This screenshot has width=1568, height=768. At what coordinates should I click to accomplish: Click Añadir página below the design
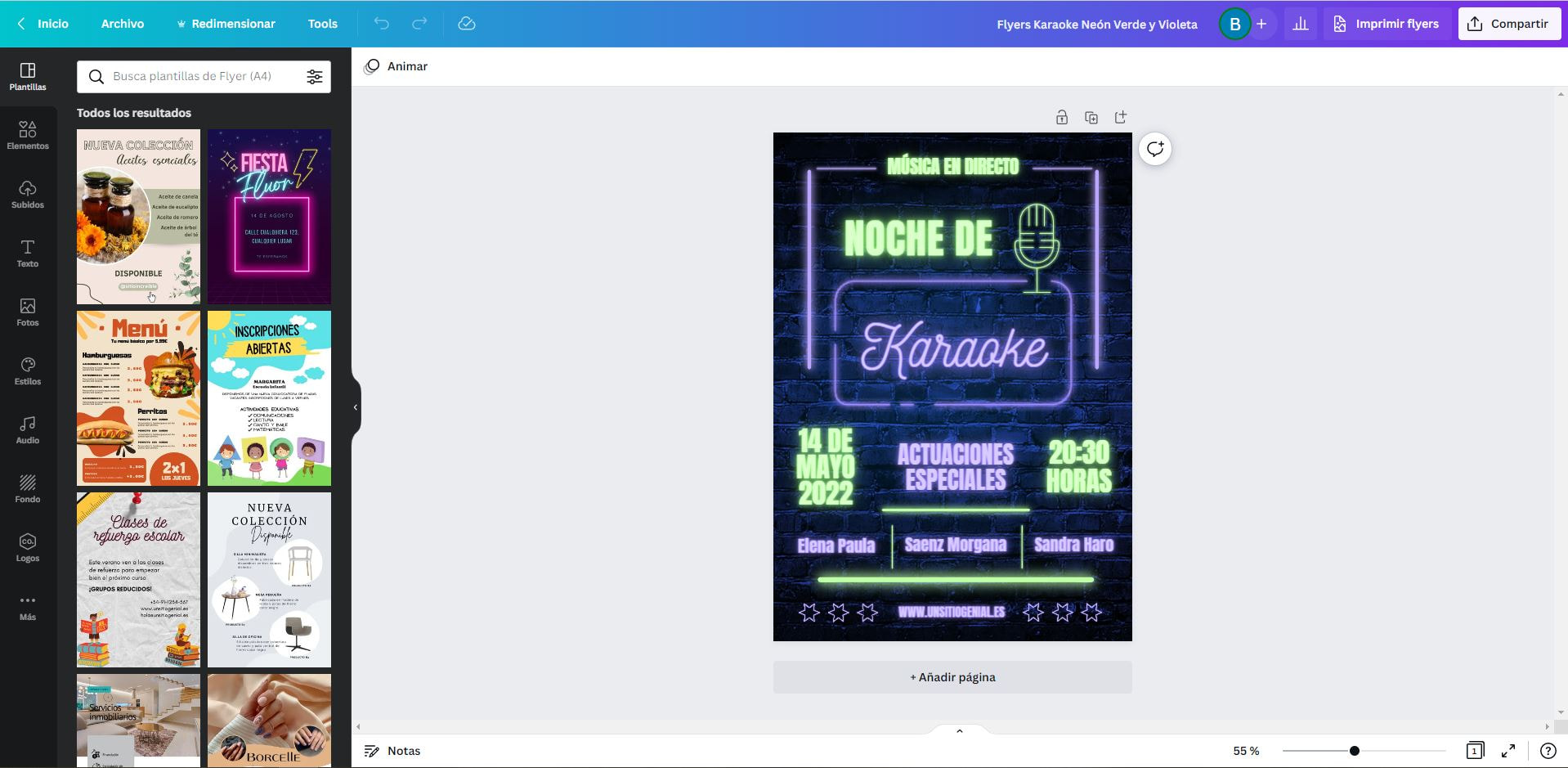(952, 676)
